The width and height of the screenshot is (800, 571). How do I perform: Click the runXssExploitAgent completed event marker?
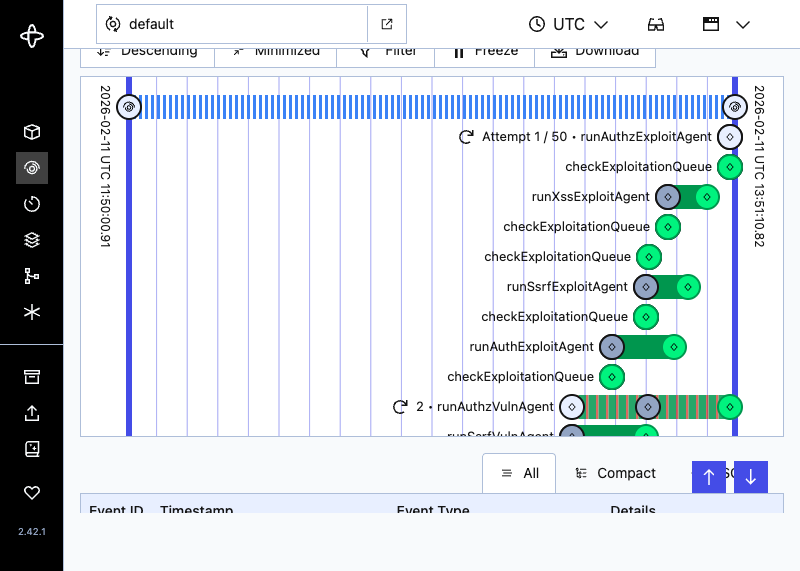coord(707,197)
